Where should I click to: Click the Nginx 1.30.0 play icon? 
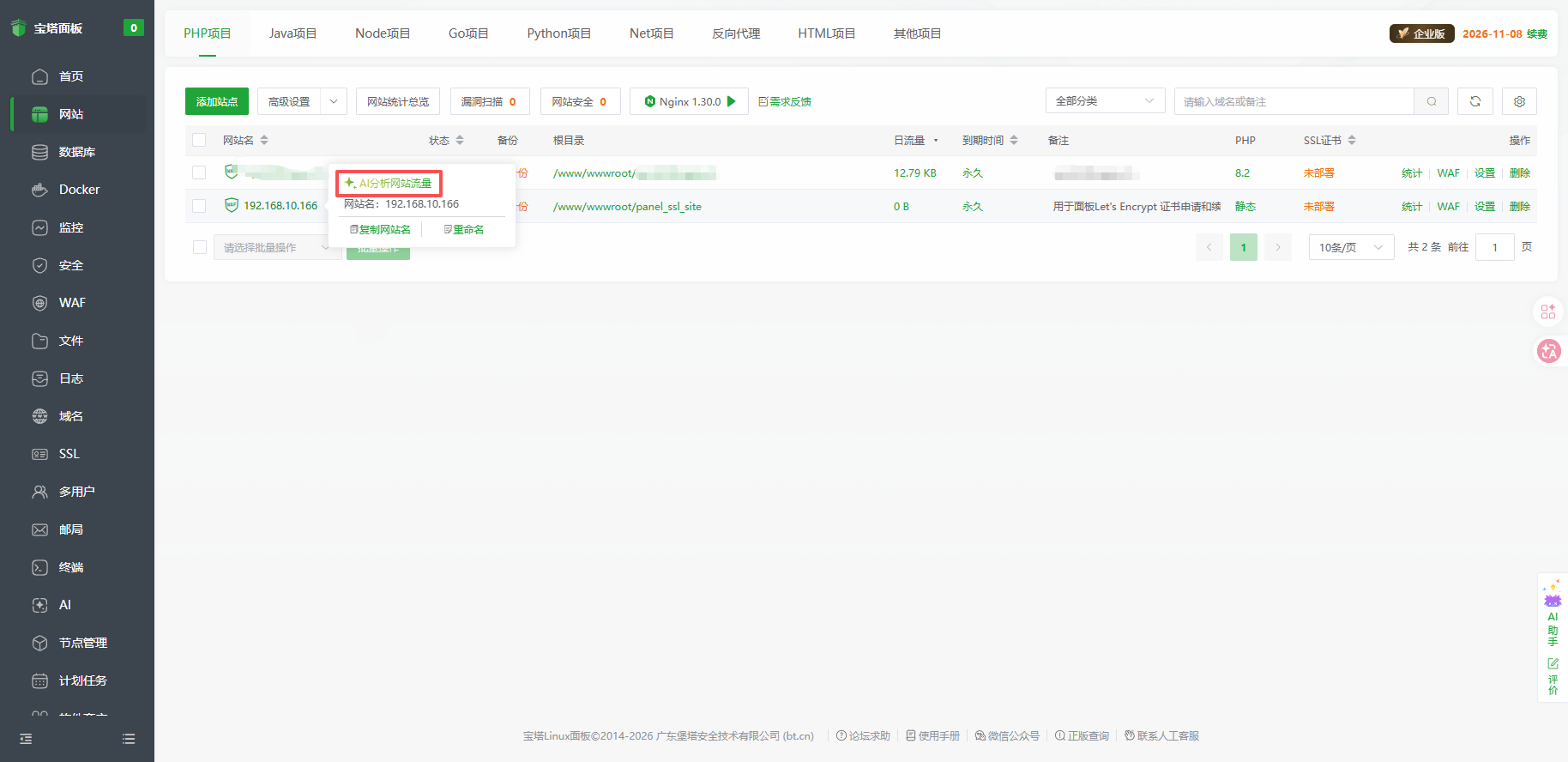732,101
